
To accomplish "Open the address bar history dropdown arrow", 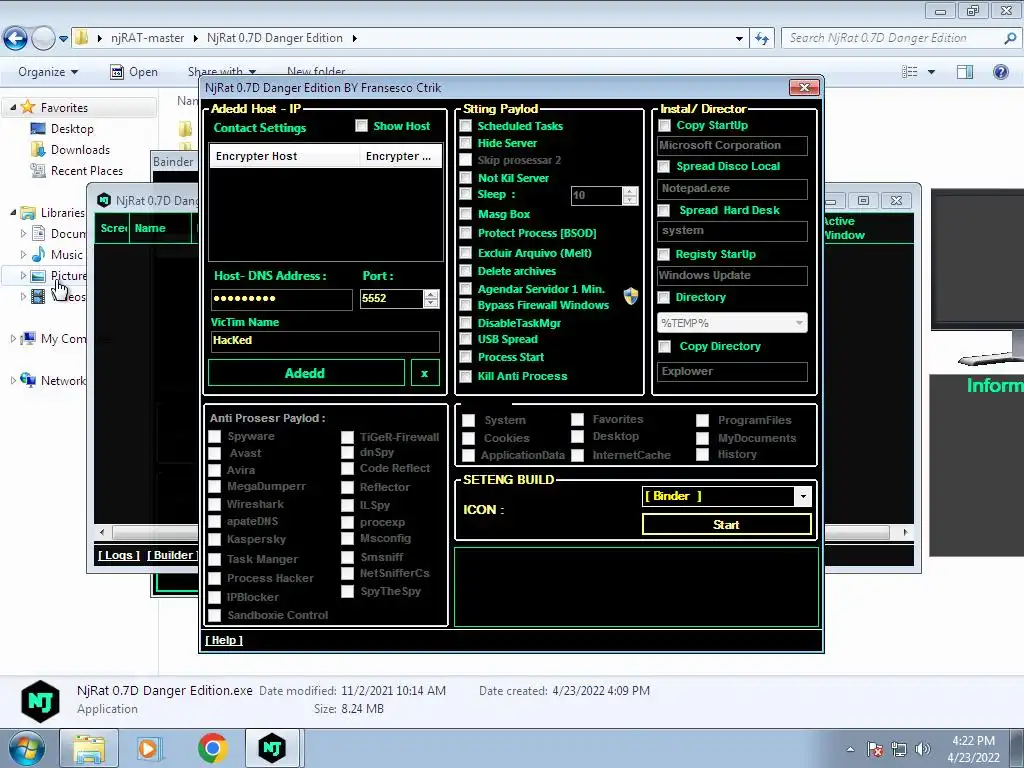I will click(x=739, y=39).
